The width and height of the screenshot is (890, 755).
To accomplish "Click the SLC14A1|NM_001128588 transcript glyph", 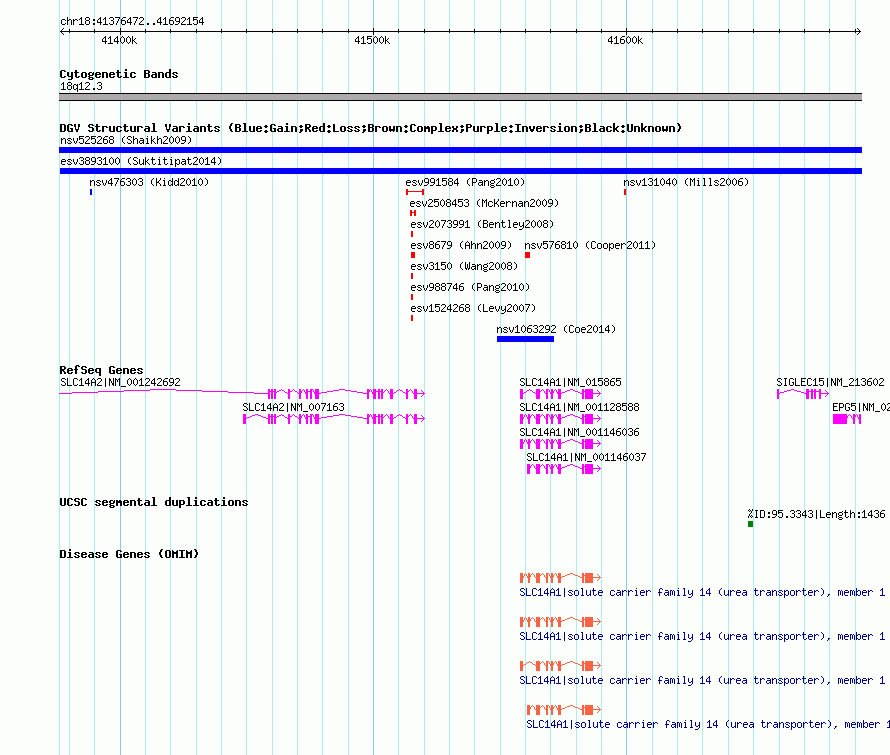I will [x=560, y=419].
